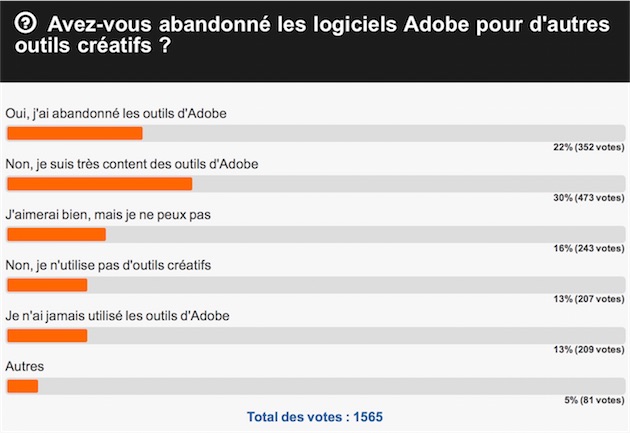Image resolution: width=630 pixels, height=433 pixels.
Task: Click the "5% (81 votes)" count
Action: coord(593,400)
